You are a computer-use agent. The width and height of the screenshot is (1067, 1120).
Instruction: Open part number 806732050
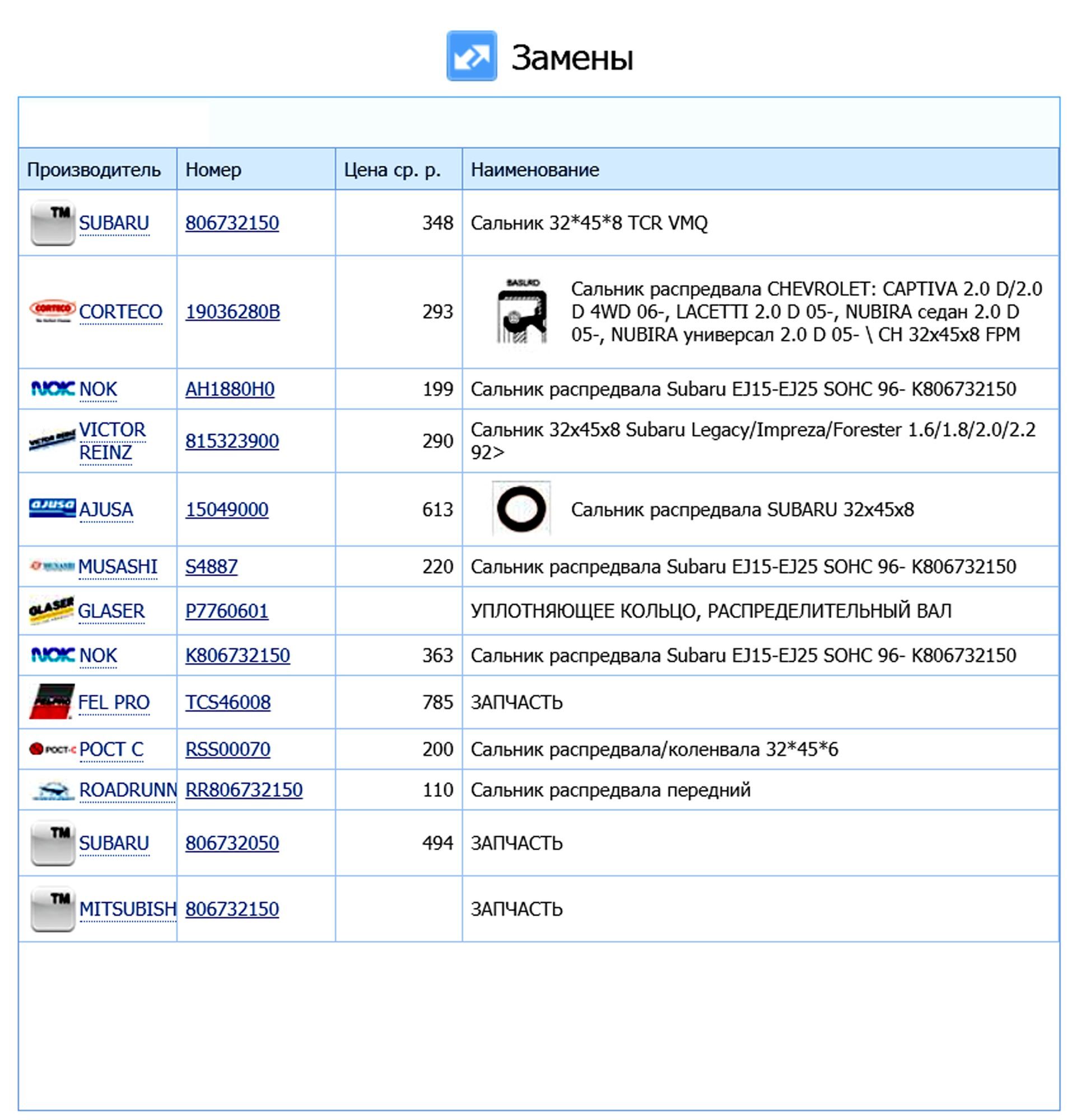coord(232,843)
